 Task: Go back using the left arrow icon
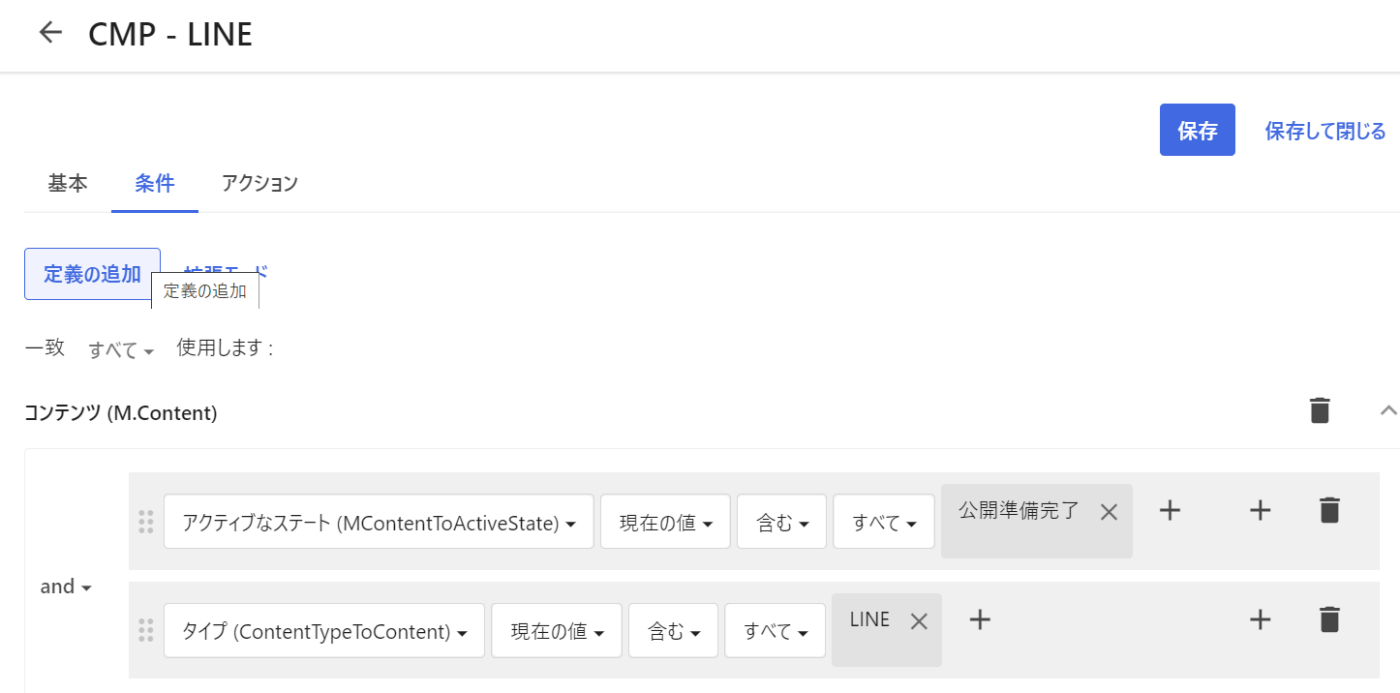point(50,33)
